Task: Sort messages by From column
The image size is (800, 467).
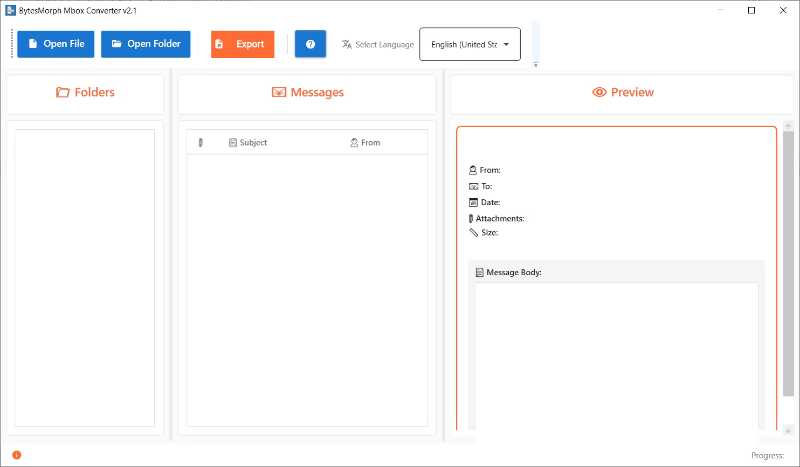Action: pos(370,143)
